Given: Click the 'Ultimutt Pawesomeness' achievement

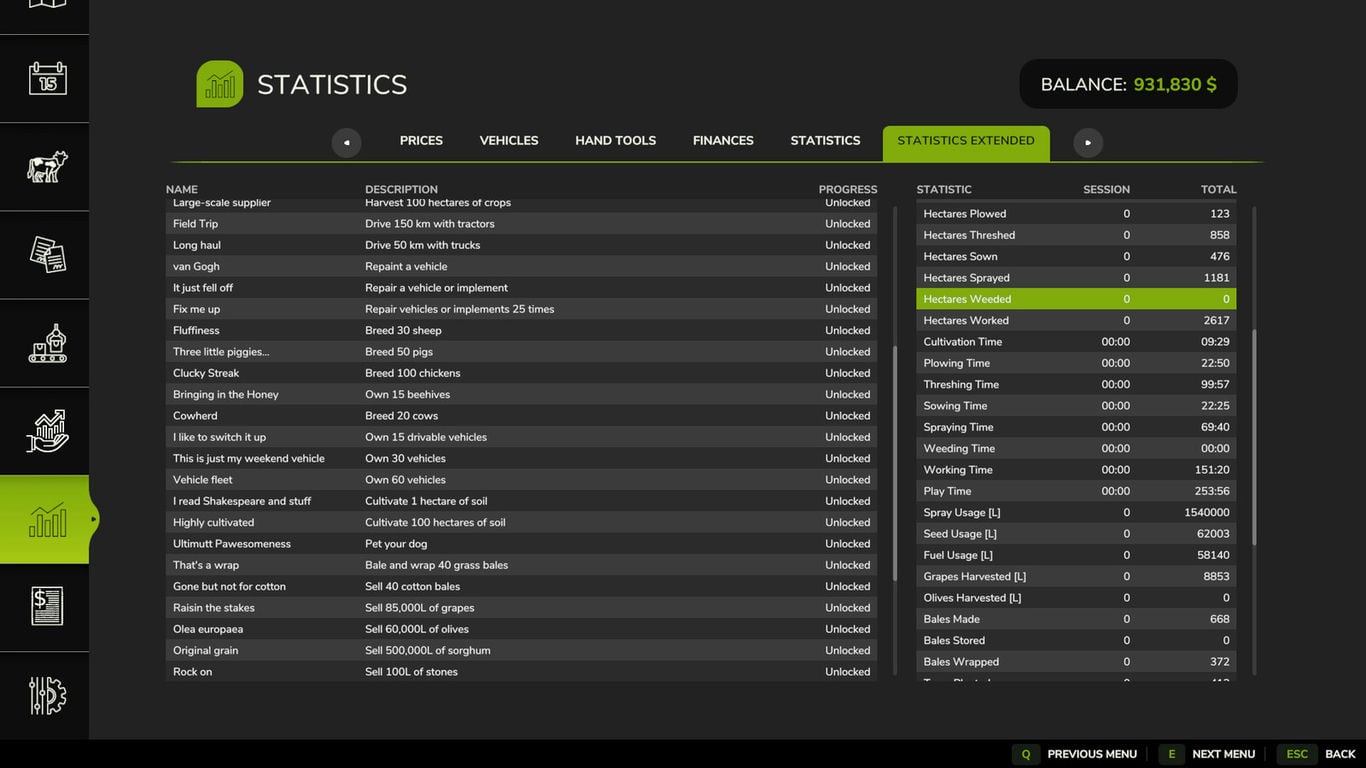Looking at the screenshot, I should pos(521,544).
